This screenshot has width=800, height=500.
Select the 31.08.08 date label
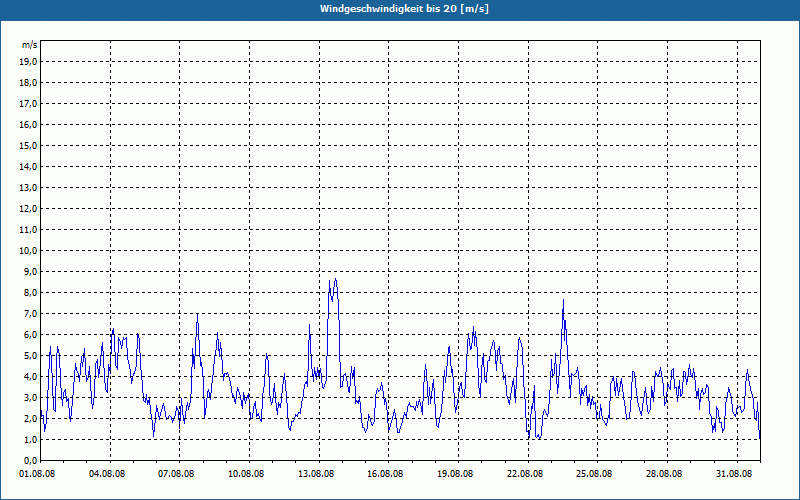click(x=734, y=473)
